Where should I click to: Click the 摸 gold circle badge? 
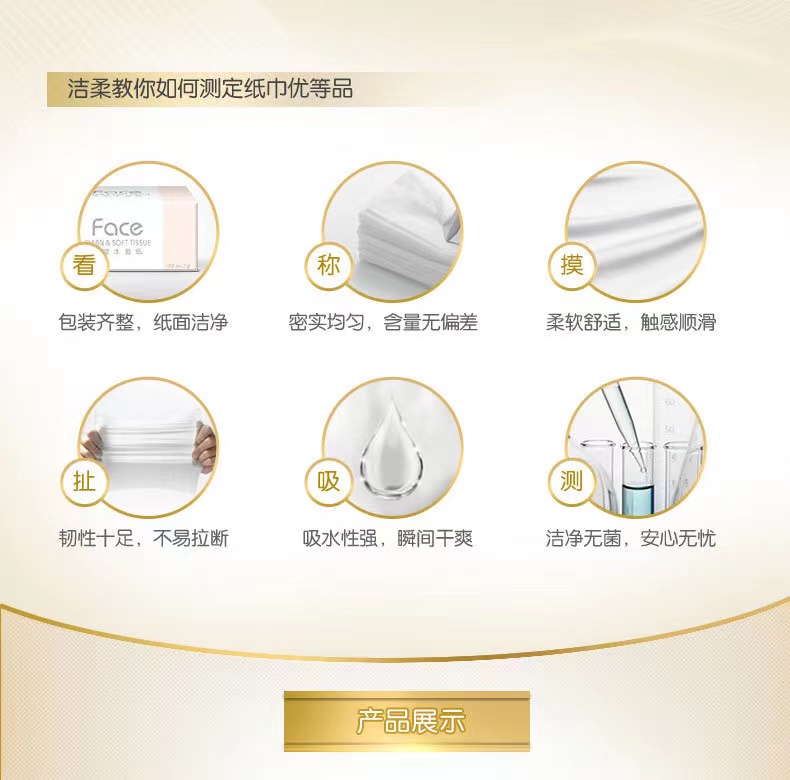click(x=572, y=266)
